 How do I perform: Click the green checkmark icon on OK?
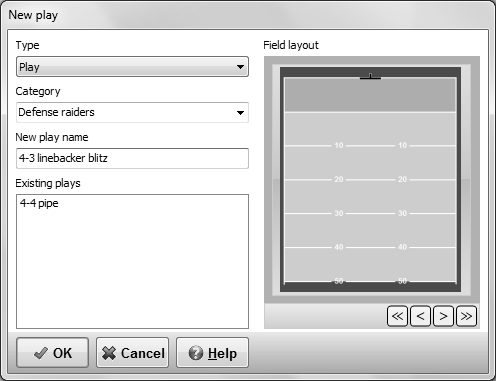[x=41, y=353]
